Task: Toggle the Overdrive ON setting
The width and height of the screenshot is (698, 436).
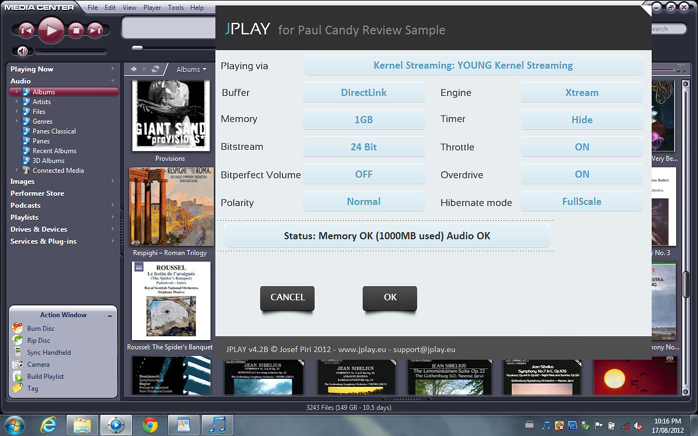Action: (x=582, y=174)
